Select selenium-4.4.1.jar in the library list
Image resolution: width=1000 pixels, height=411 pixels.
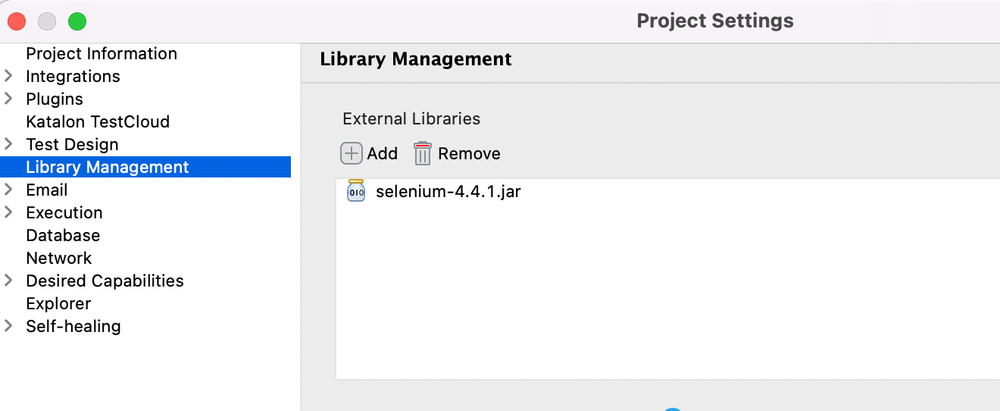point(448,191)
